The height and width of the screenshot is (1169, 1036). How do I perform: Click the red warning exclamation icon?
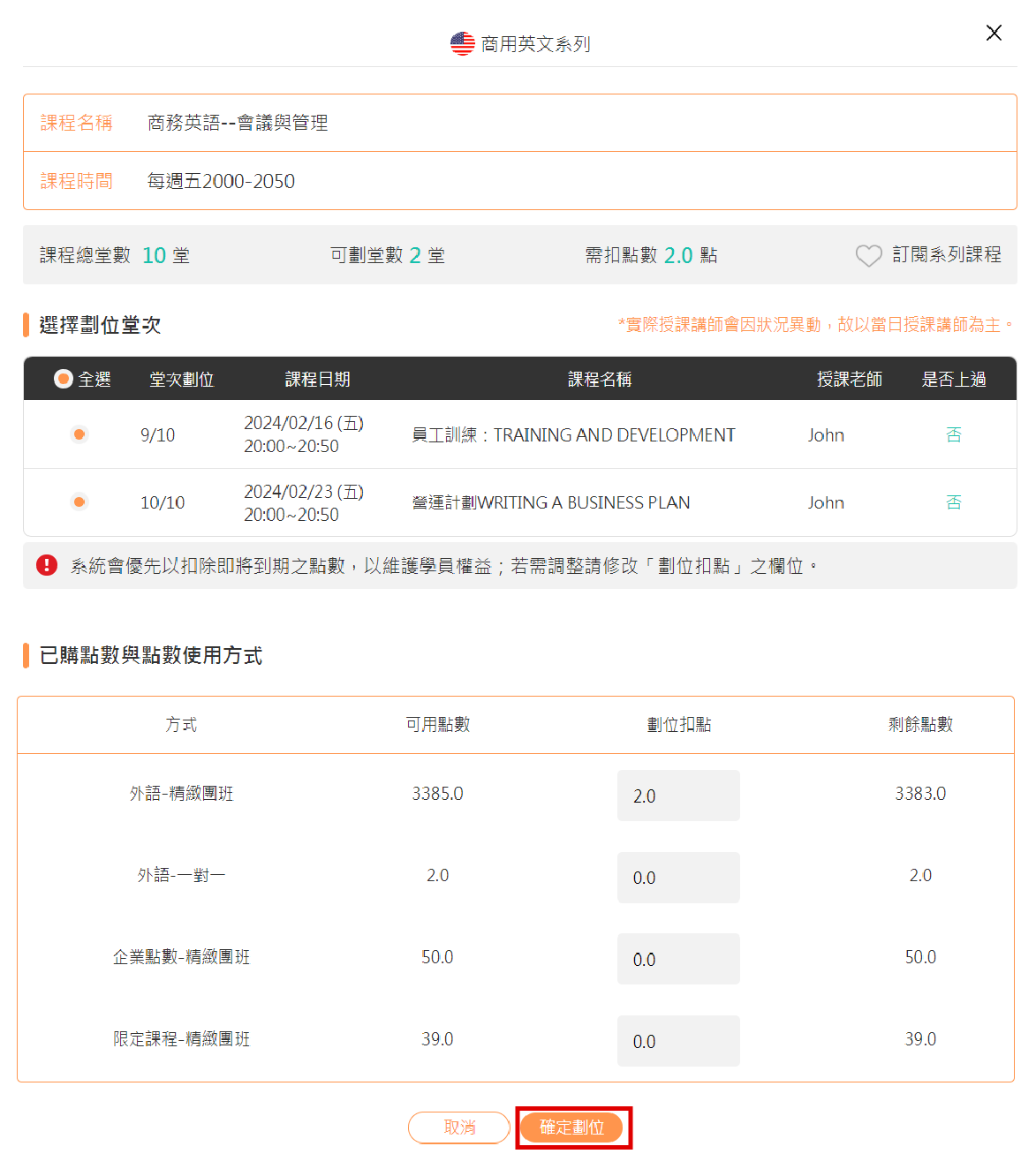(47, 565)
